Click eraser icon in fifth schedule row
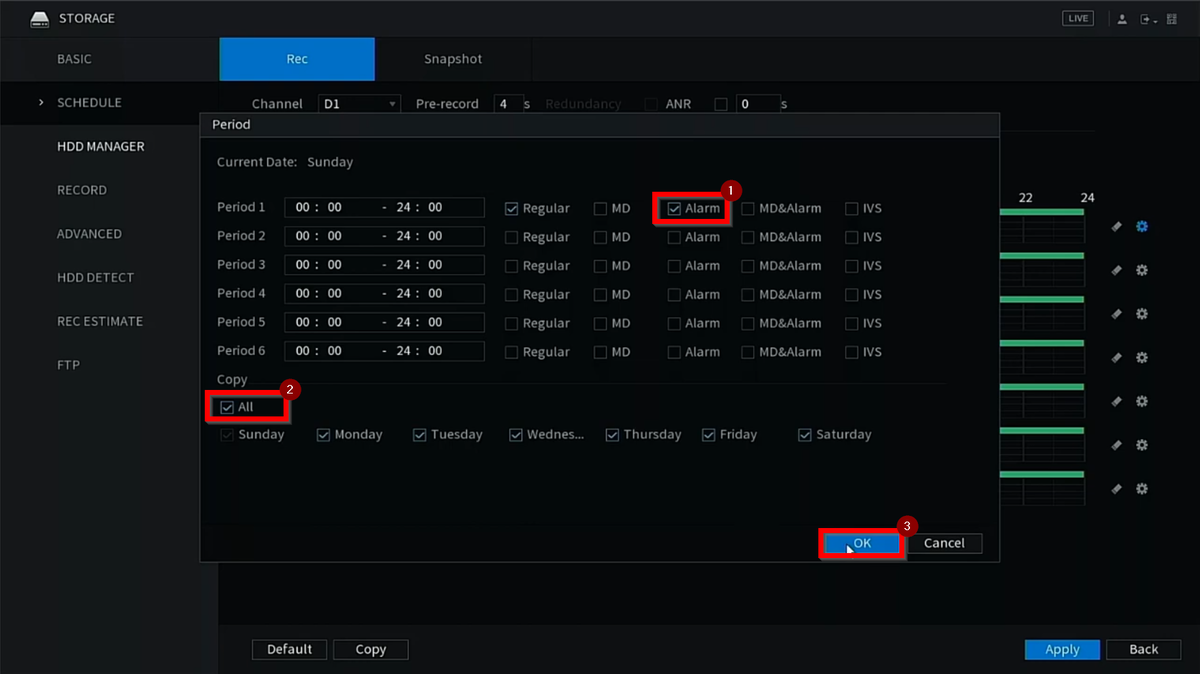Viewport: 1200px width, 674px height. click(x=1117, y=401)
